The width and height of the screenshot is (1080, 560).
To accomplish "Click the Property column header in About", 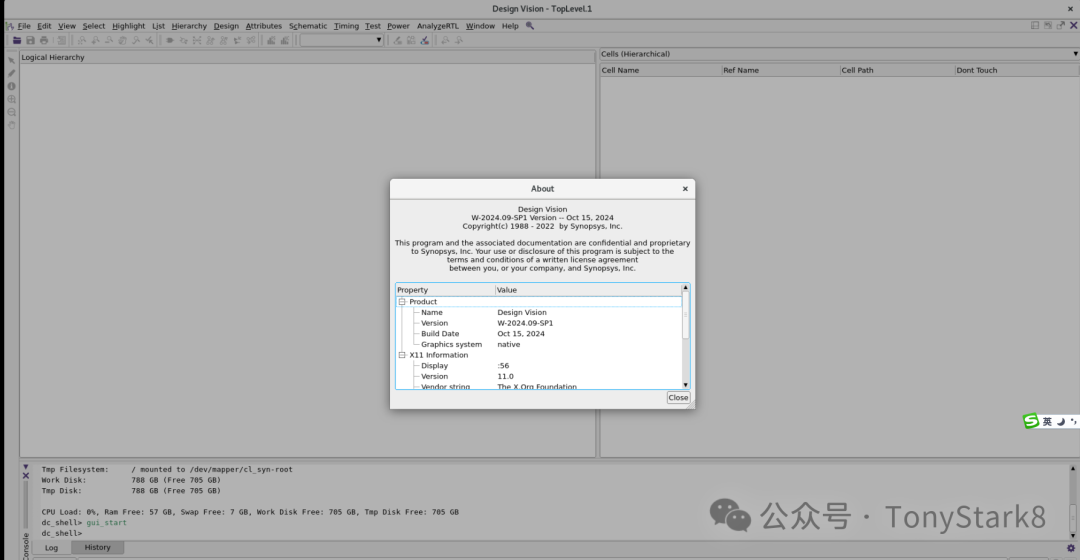I will [x=445, y=290].
